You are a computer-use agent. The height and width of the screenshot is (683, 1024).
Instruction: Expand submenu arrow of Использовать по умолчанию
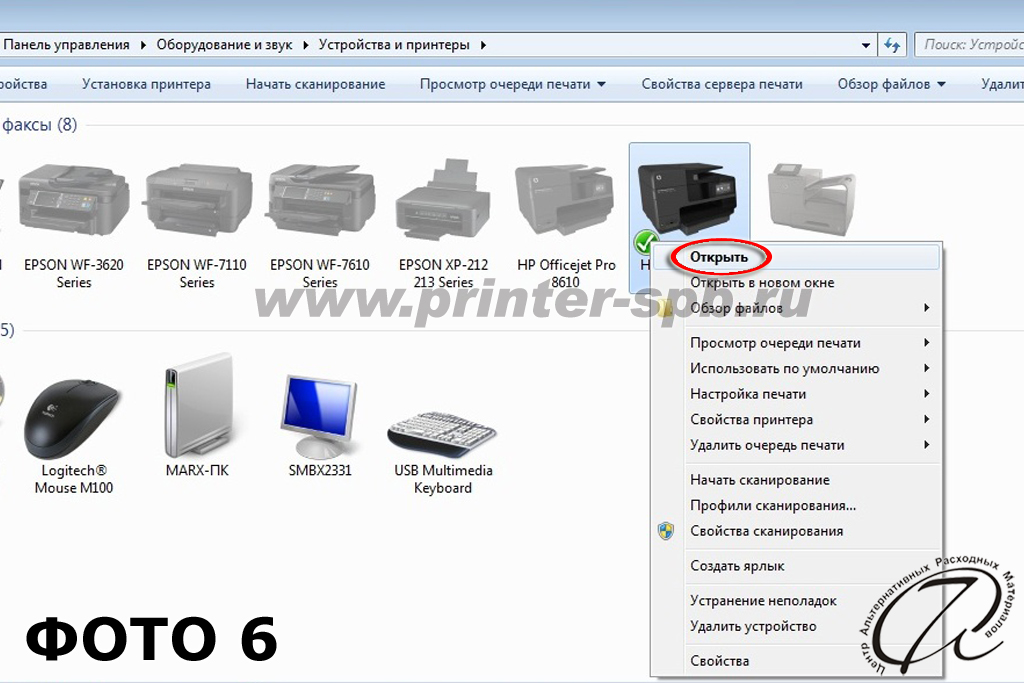click(x=927, y=368)
